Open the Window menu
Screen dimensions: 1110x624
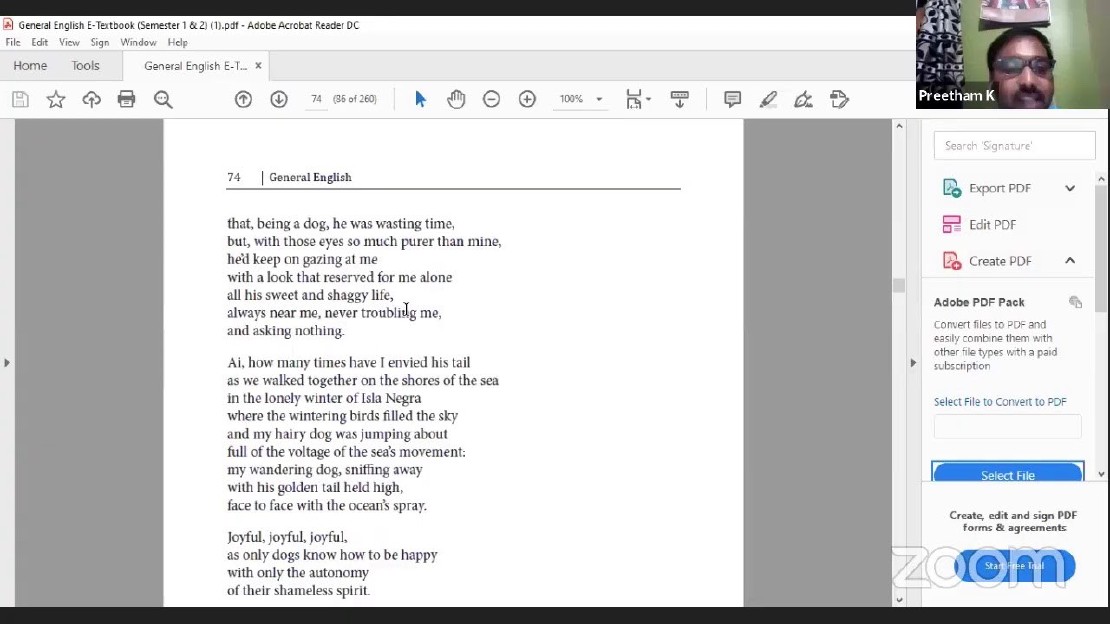pos(138,42)
